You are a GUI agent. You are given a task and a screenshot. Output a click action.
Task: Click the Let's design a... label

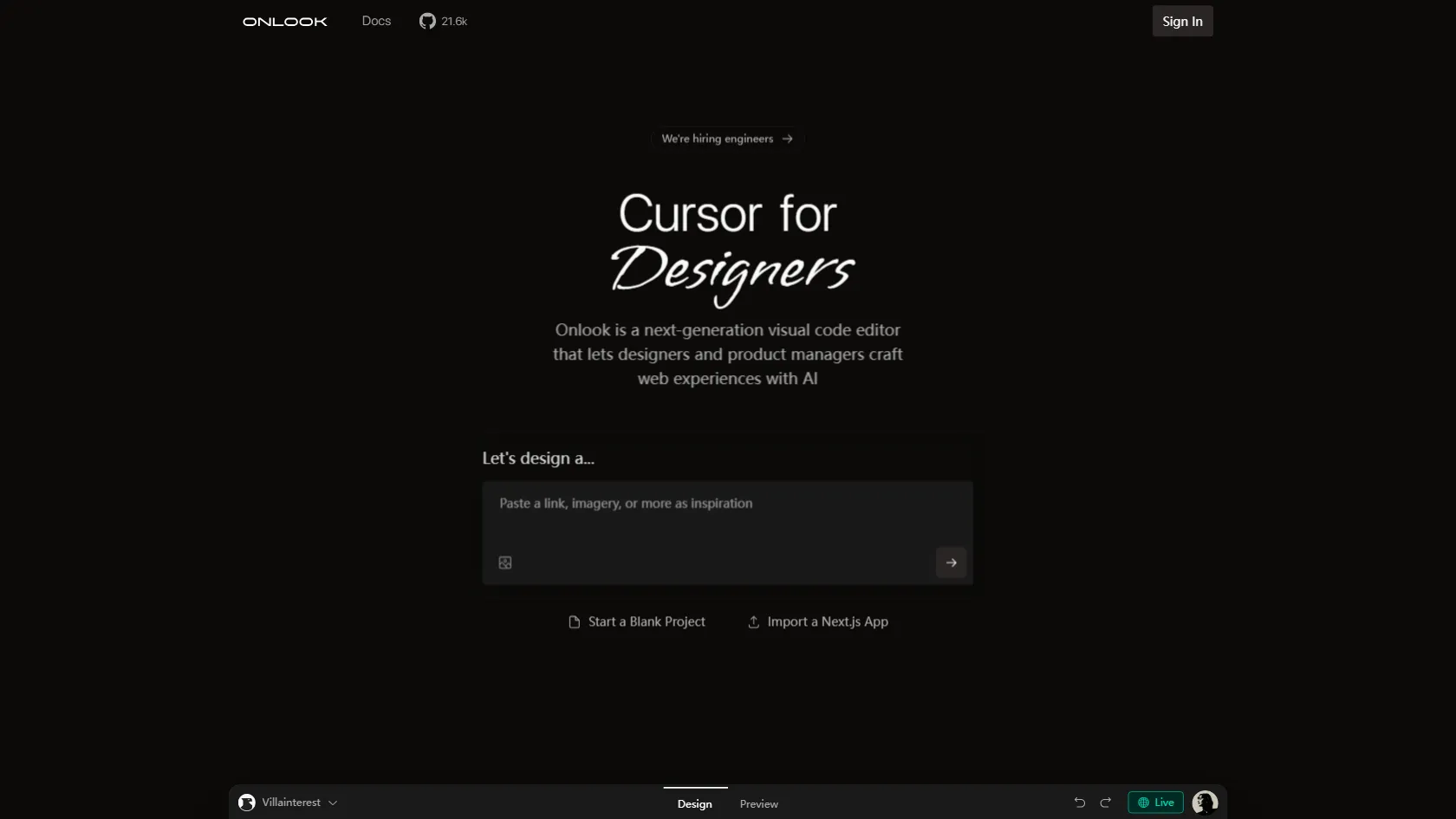click(538, 458)
